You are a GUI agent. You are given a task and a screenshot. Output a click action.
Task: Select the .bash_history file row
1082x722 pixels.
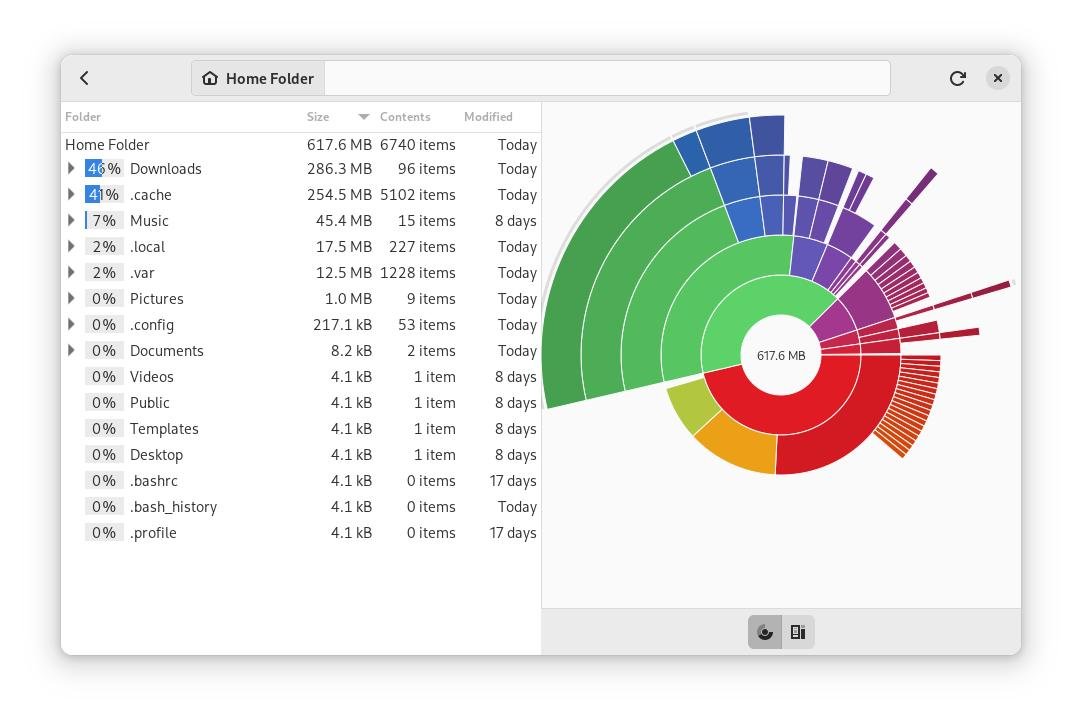[173, 507]
